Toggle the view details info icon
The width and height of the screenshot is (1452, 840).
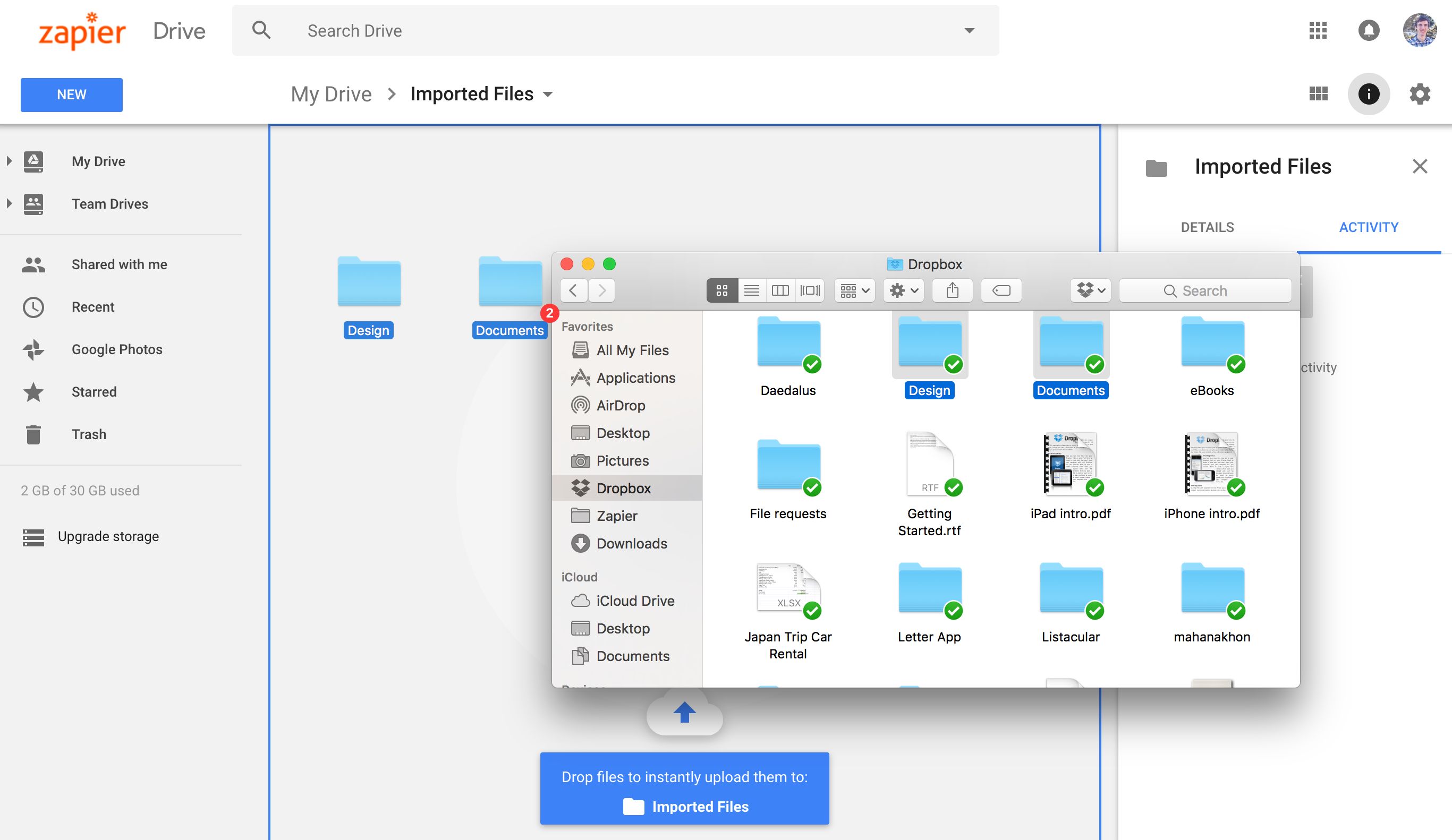1369,94
